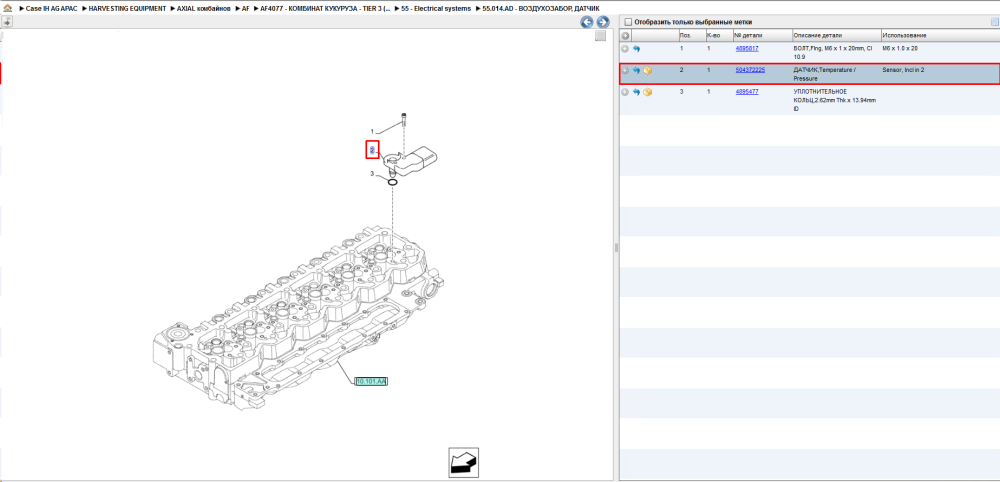
Task: Go to the home icon in breadcrumb
Action: (7, 8)
